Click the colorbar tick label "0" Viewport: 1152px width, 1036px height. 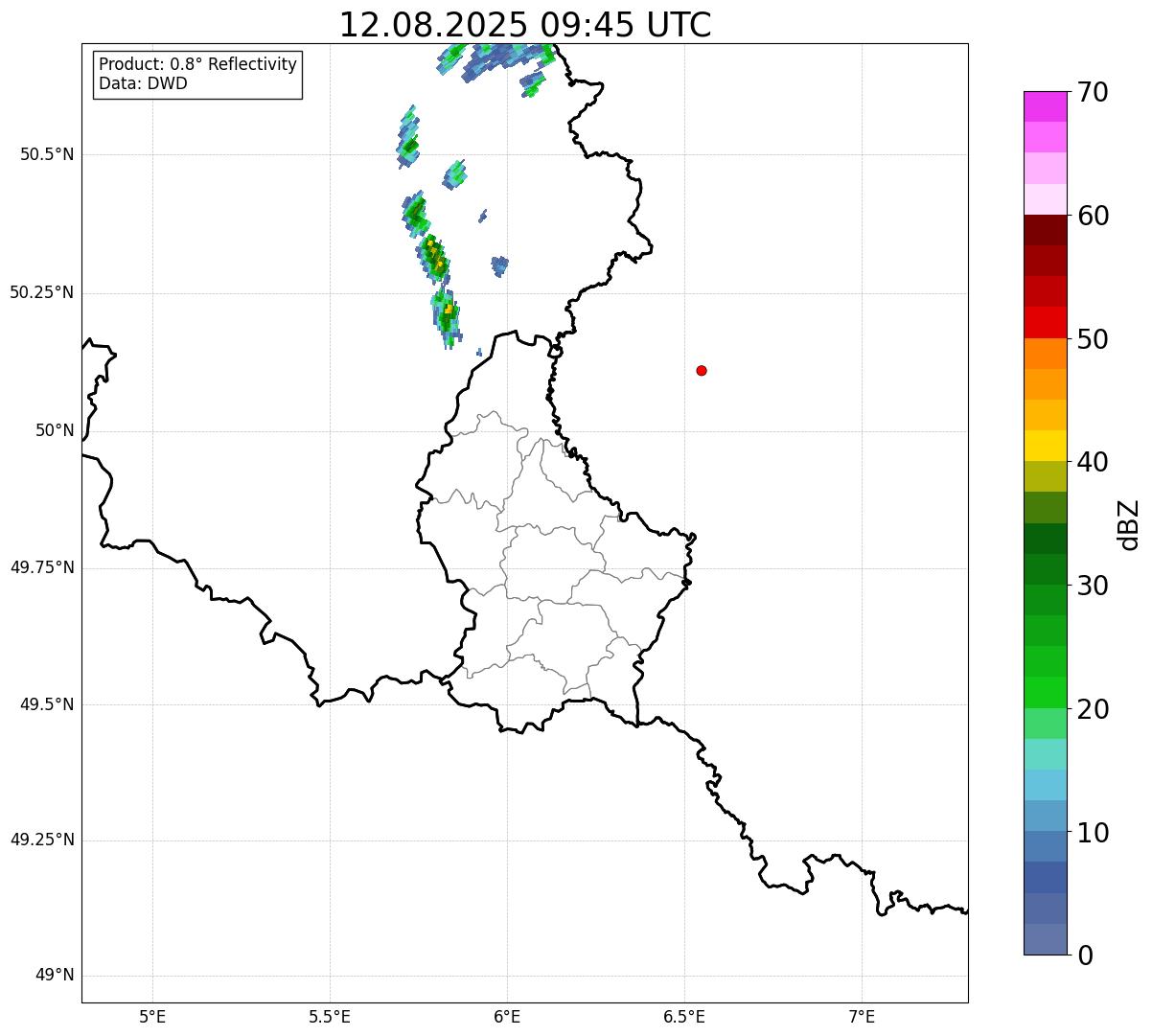[x=1085, y=955]
